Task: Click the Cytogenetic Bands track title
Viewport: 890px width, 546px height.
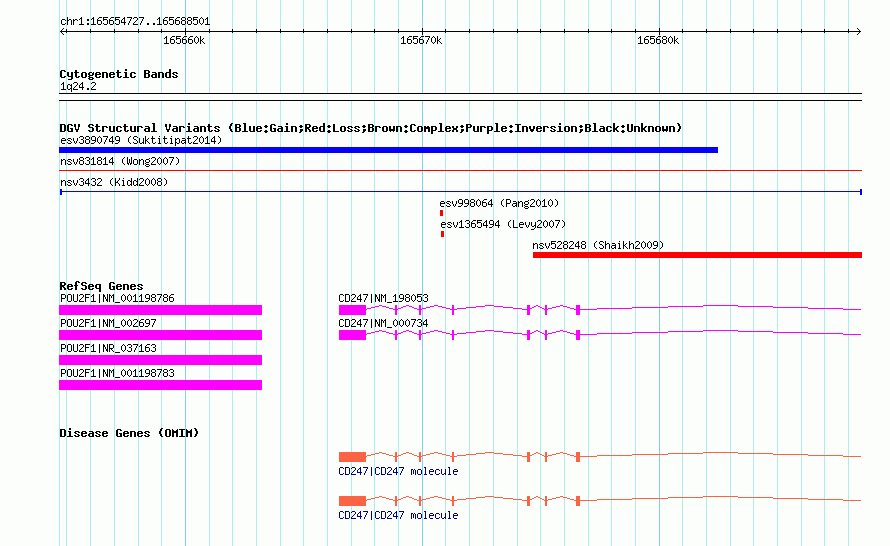Action: (x=119, y=74)
